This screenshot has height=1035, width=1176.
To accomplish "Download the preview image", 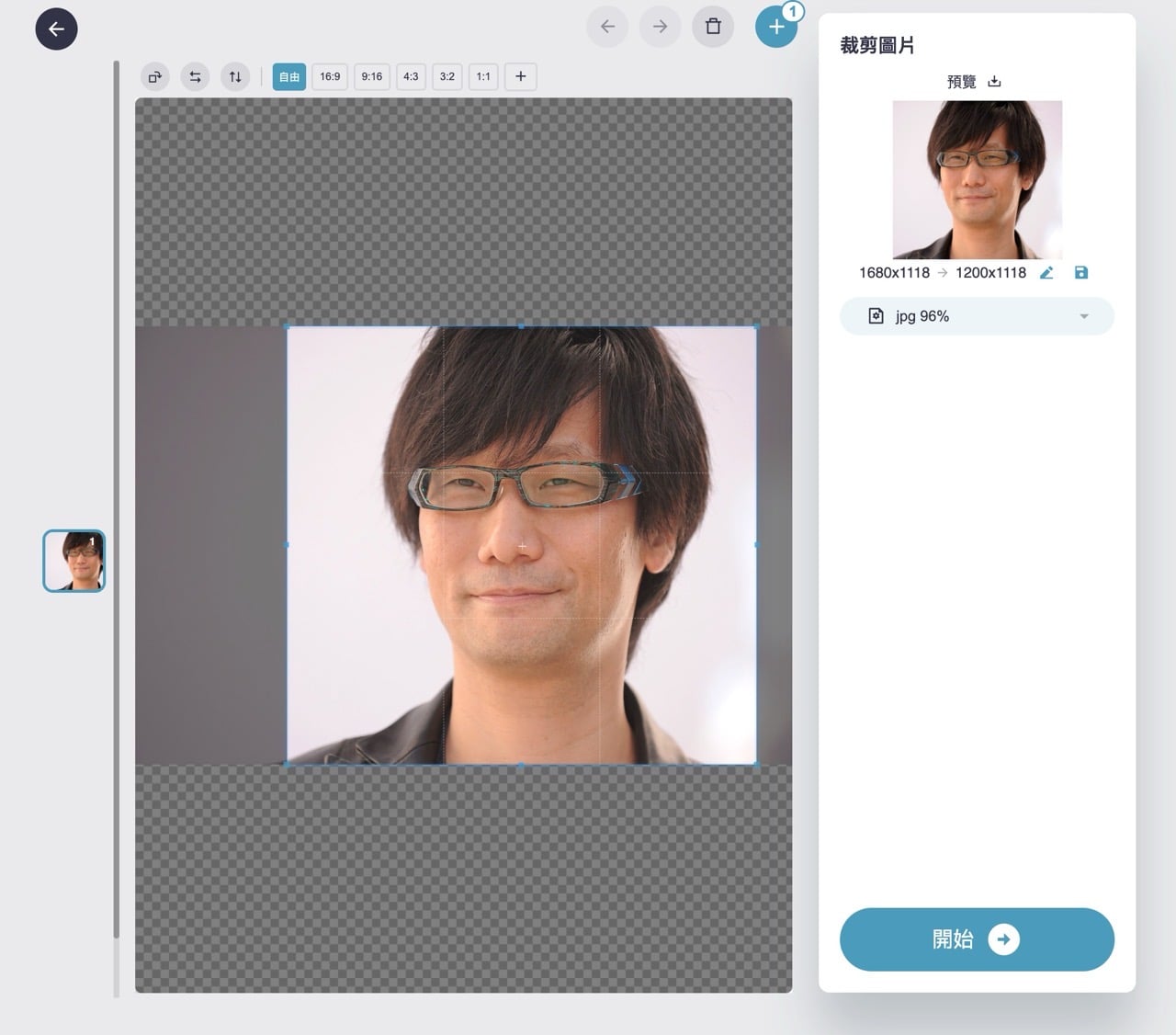I will coord(994,82).
